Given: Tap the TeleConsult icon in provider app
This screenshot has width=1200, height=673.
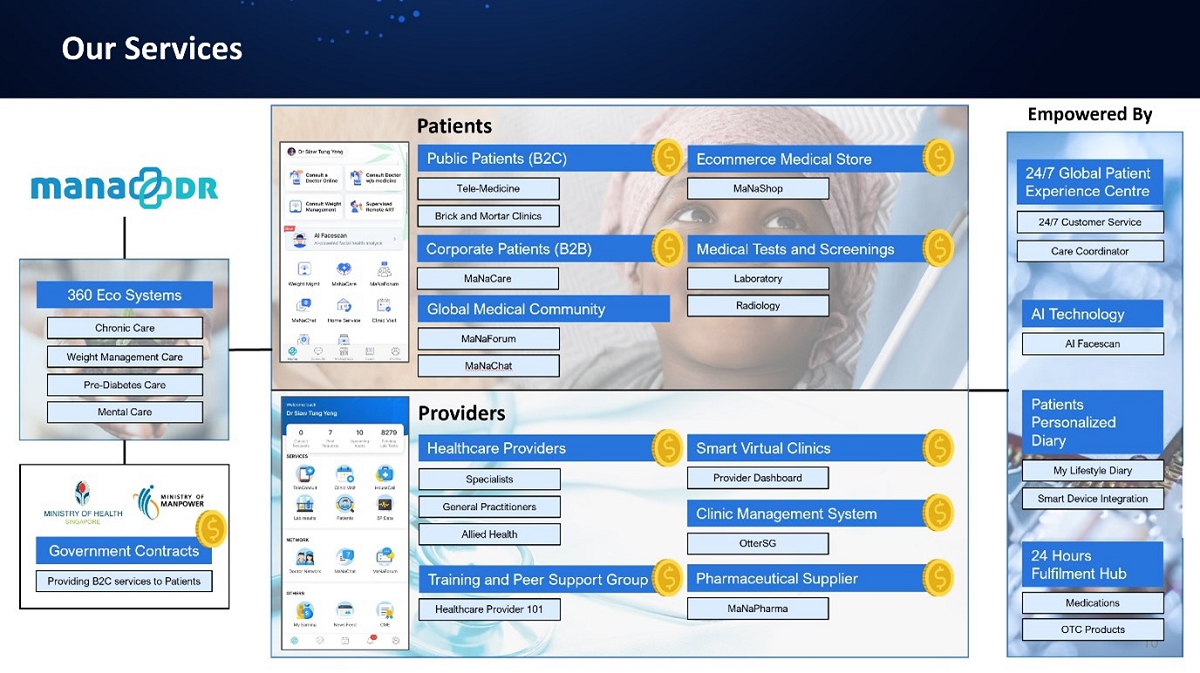Looking at the screenshot, I should pyautogui.click(x=305, y=475).
